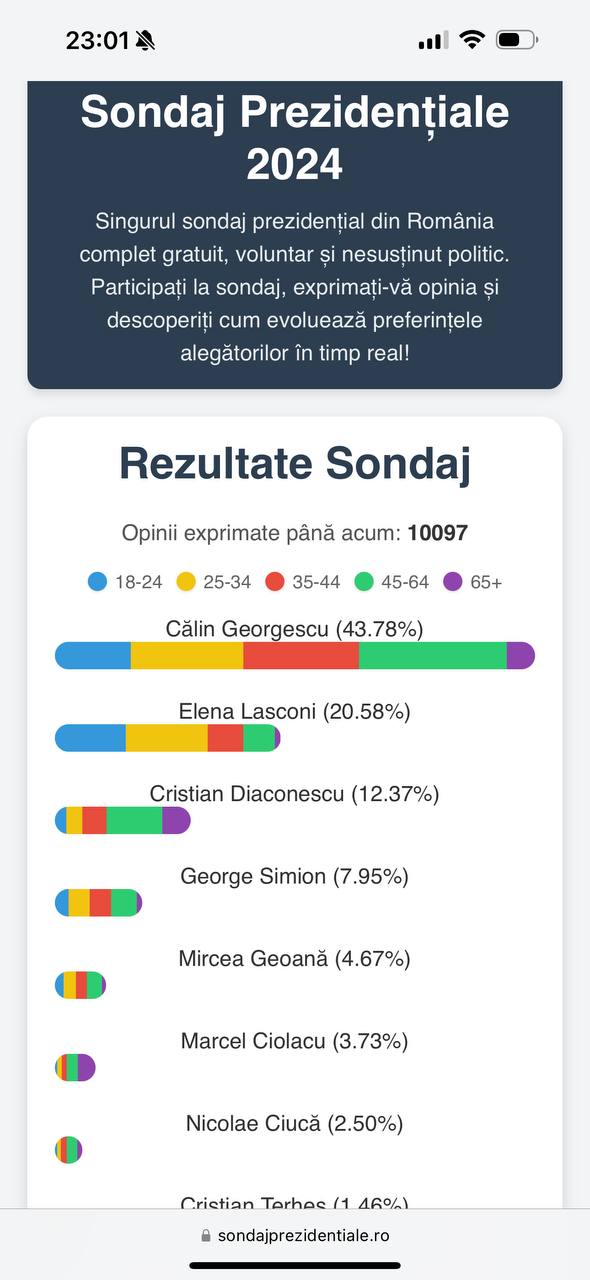Tap the Wi-Fi status icon

click(472, 40)
